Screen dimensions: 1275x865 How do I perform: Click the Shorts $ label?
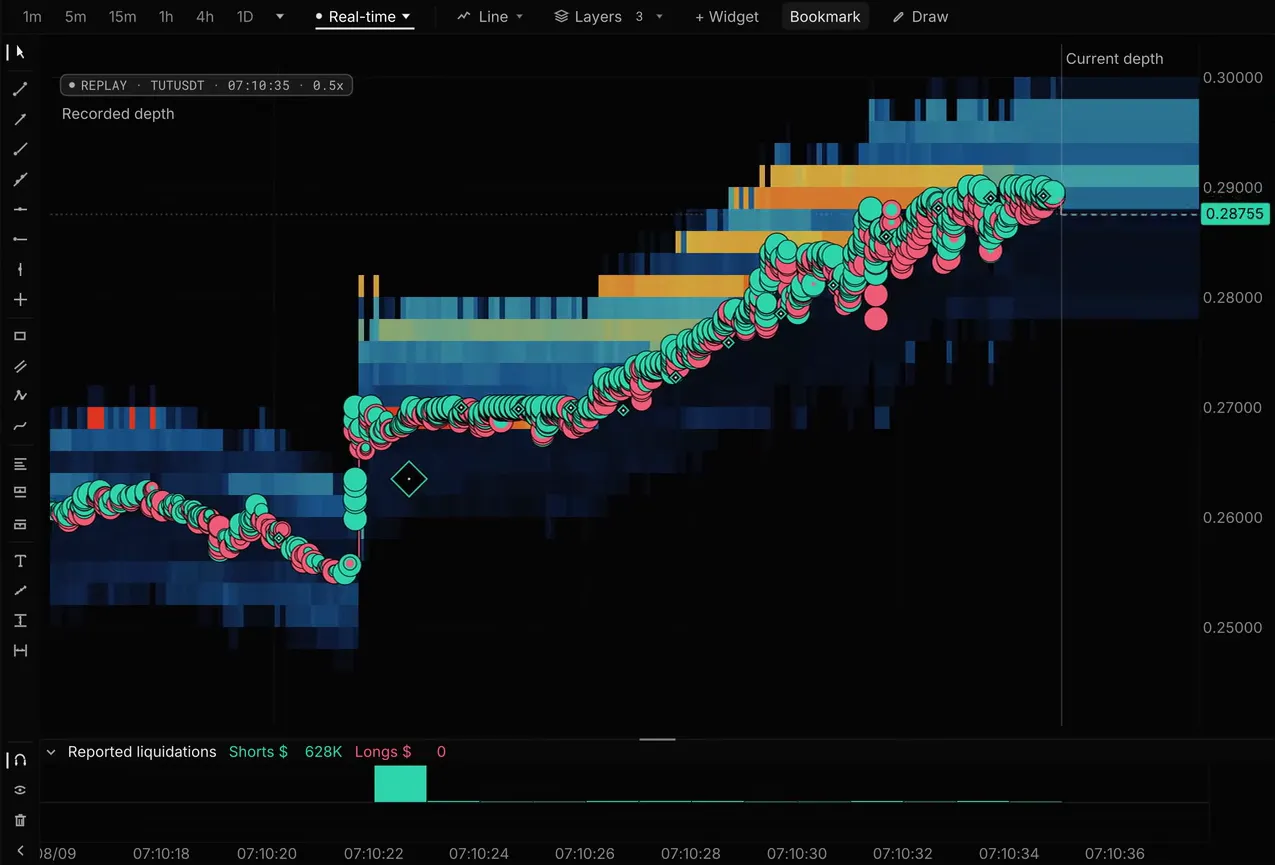click(258, 752)
